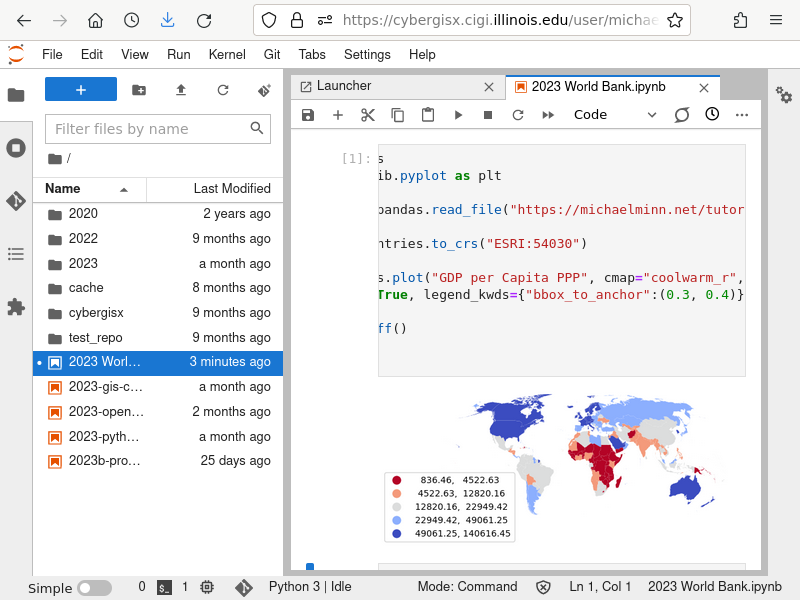Sort files by Name column header

63,189
